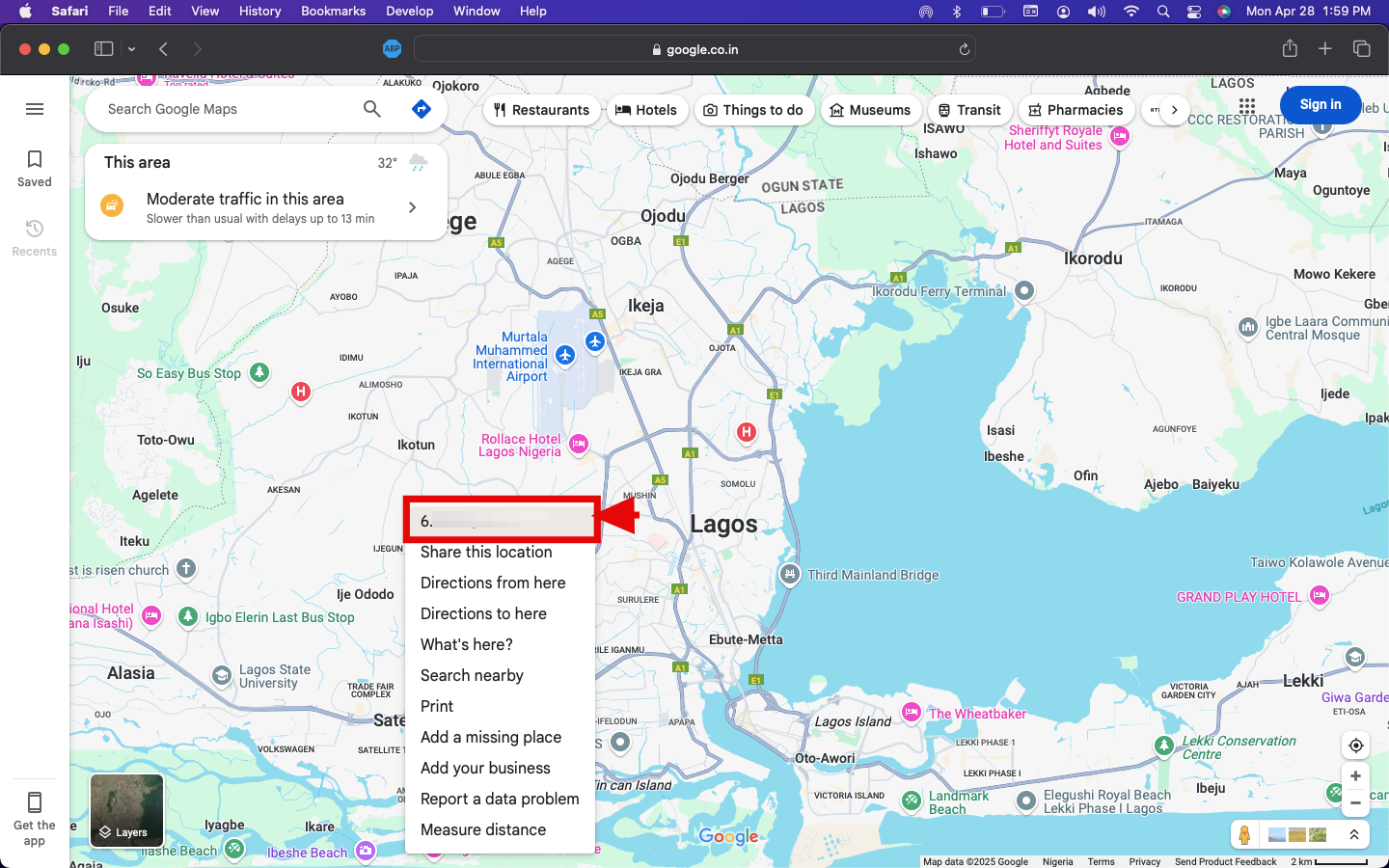Open the Google Maps hamburger menu
1389x868 pixels.
[x=35, y=109]
